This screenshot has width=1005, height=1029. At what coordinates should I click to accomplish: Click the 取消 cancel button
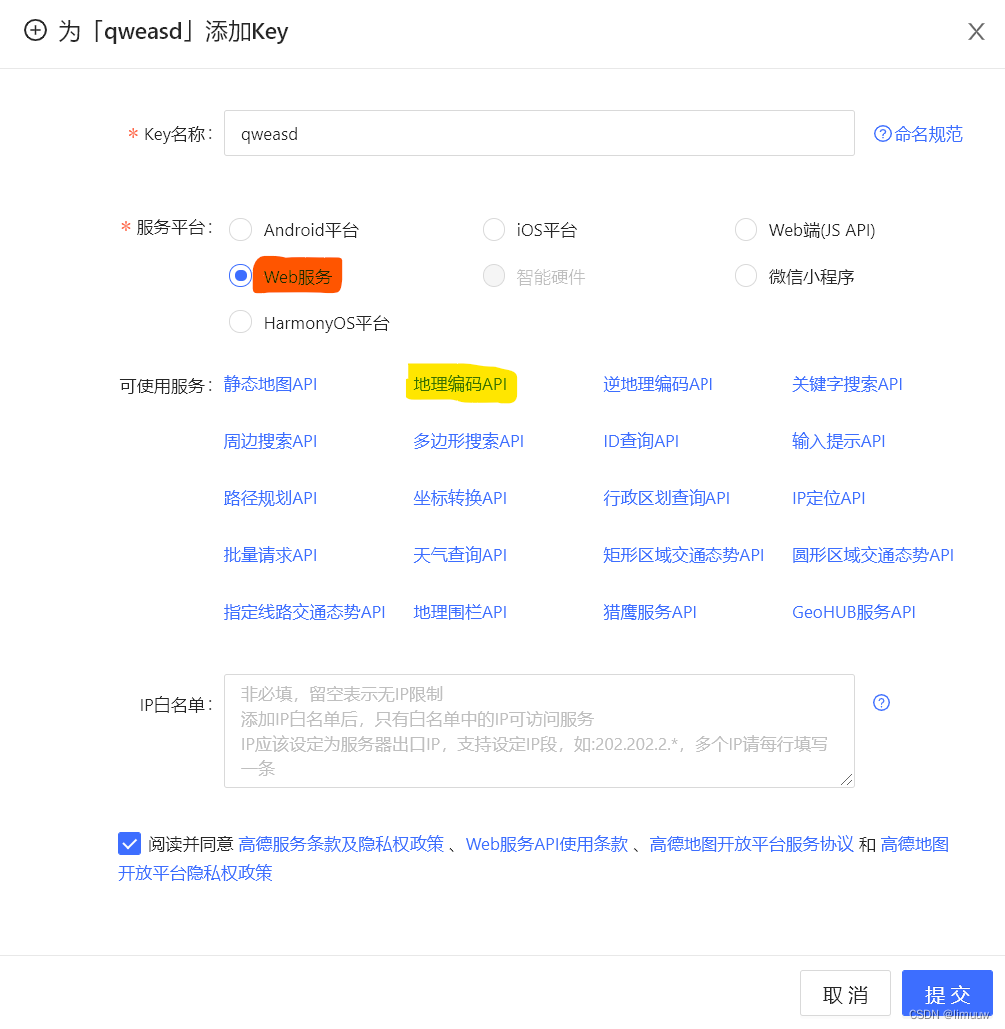pos(845,994)
